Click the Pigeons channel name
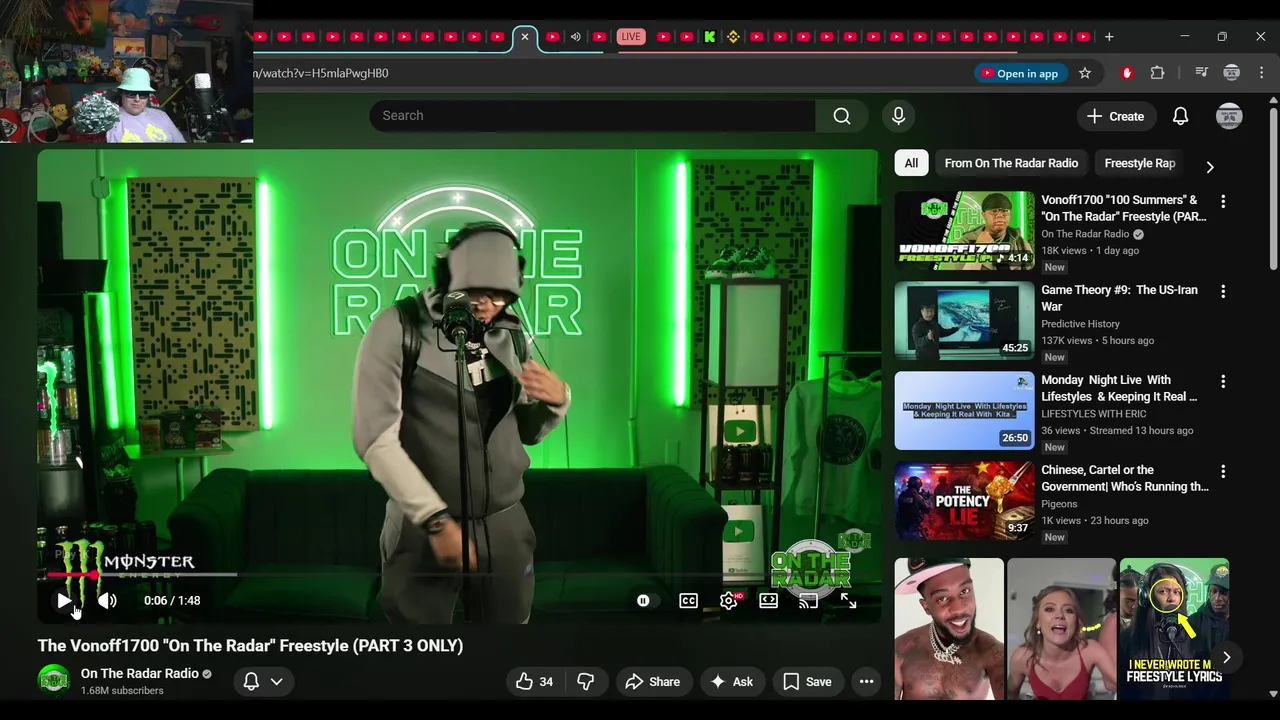The image size is (1280, 720). [x=1059, y=504]
